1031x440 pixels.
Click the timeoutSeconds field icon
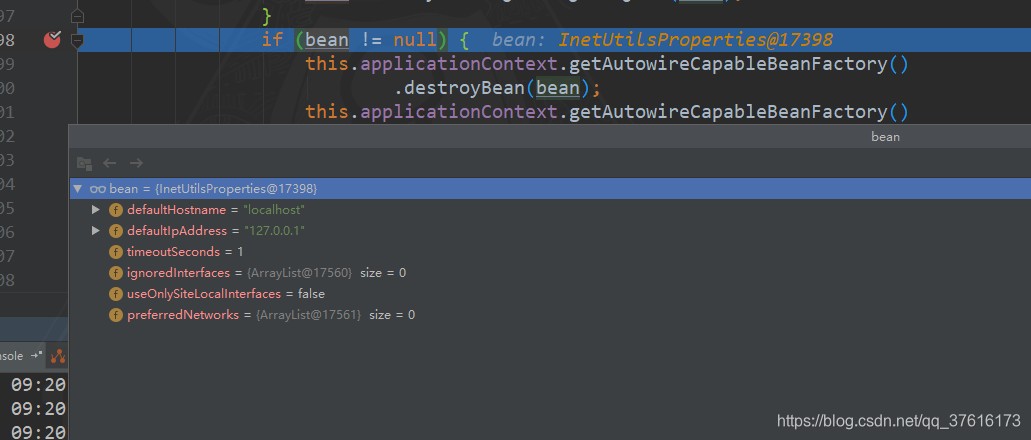116,252
